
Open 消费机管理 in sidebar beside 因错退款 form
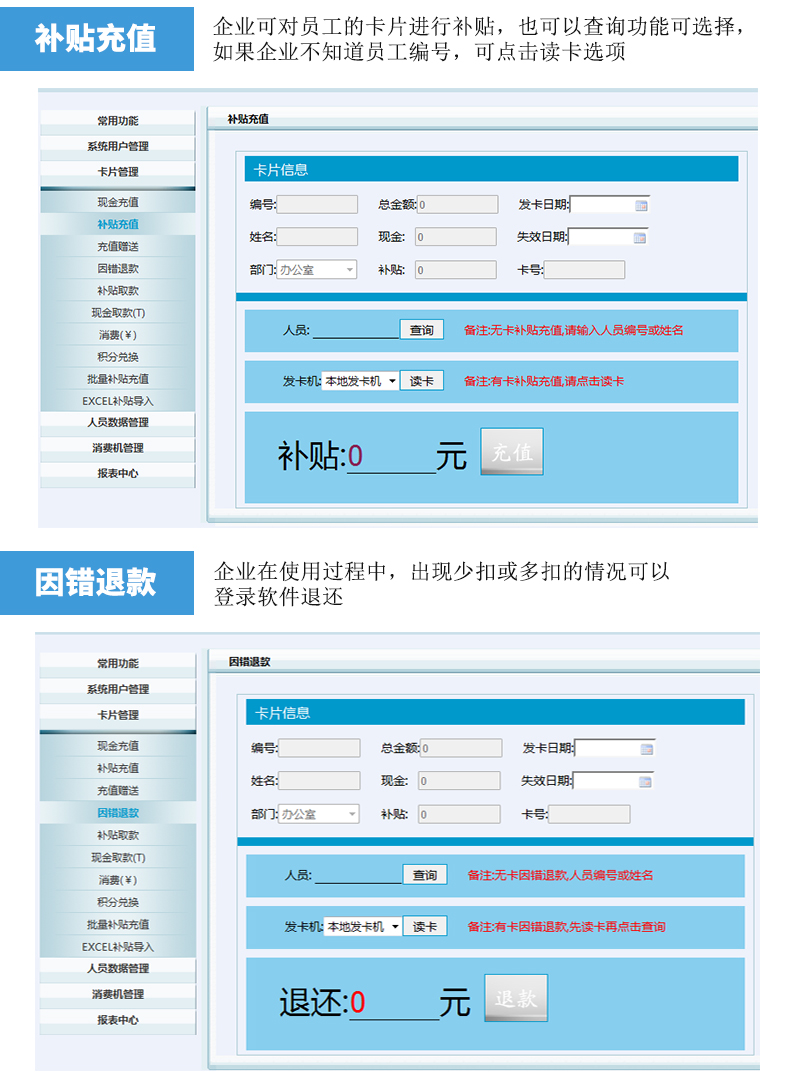(117, 994)
